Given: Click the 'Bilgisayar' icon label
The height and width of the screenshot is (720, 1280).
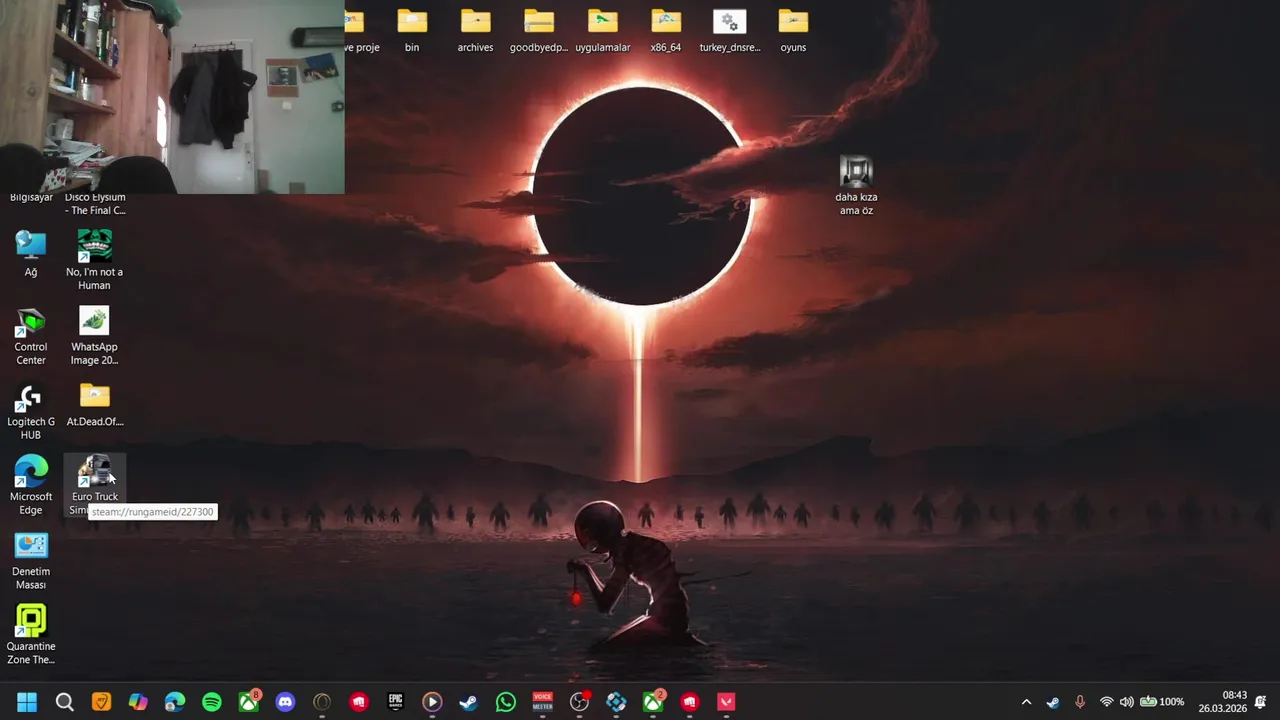Looking at the screenshot, I should click(31, 198).
